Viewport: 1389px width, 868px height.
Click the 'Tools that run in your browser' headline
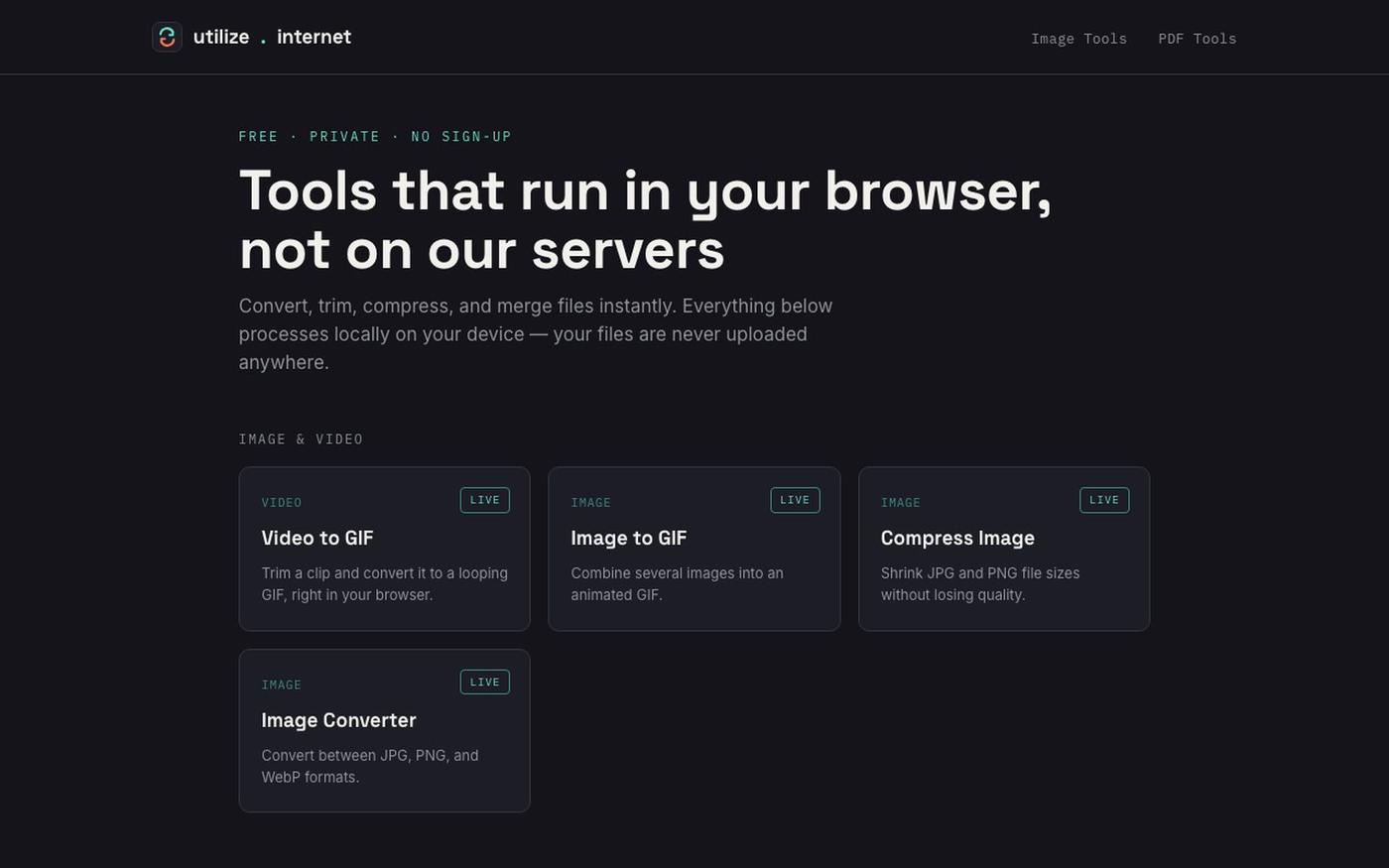click(645, 219)
